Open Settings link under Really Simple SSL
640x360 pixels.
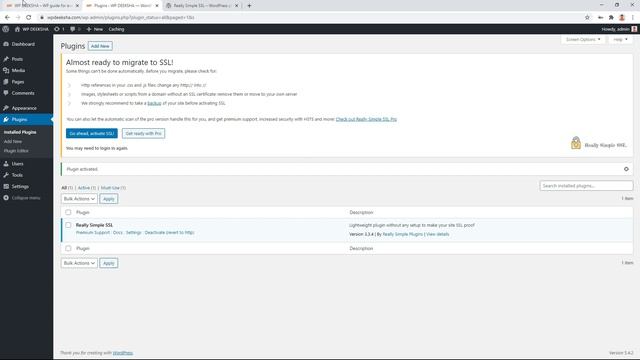133,233
